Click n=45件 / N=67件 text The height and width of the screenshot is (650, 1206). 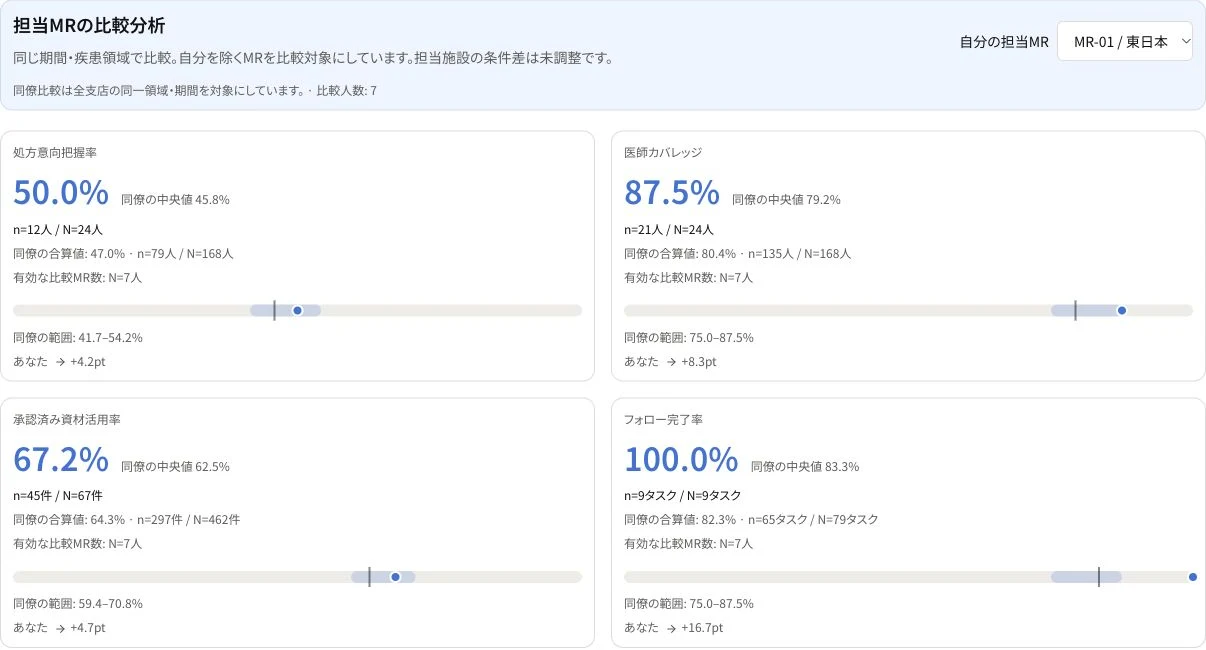click(x=58, y=495)
